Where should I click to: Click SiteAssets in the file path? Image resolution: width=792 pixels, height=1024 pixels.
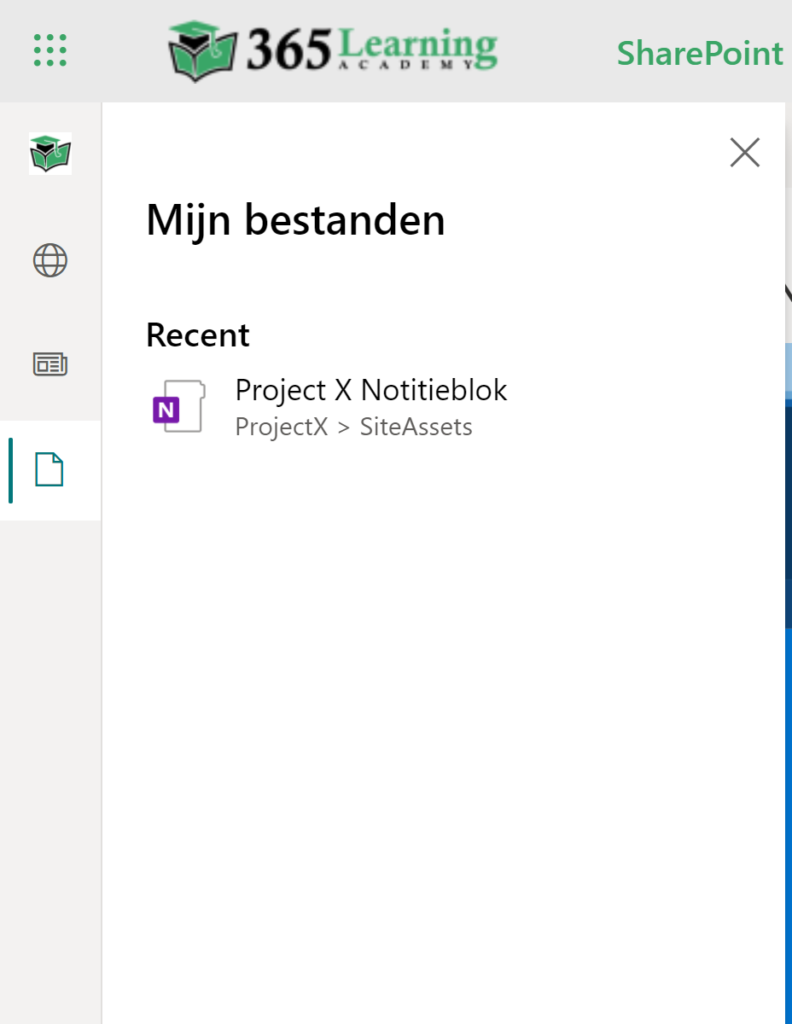pos(417,427)
